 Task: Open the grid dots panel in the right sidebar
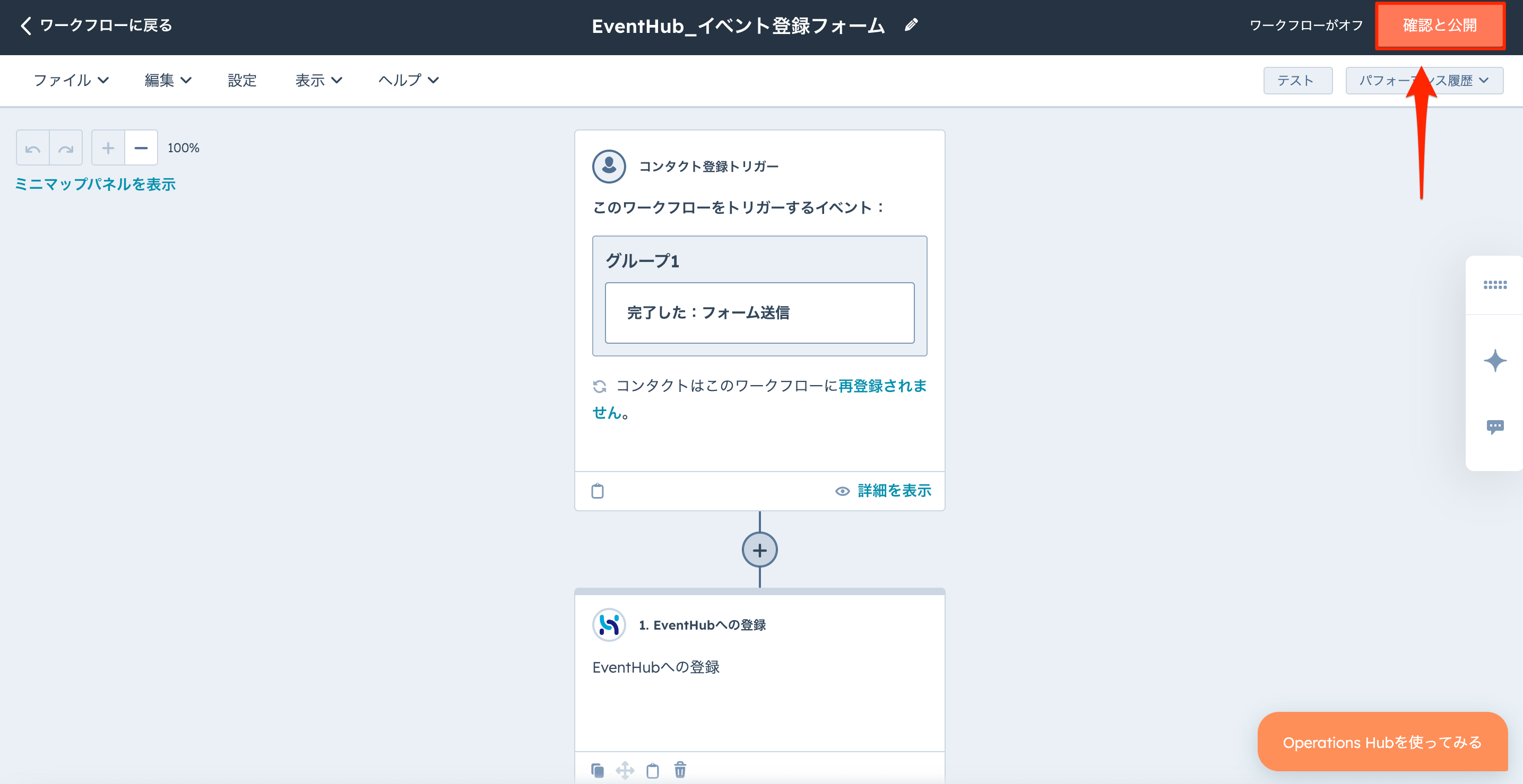[1495, 285]
